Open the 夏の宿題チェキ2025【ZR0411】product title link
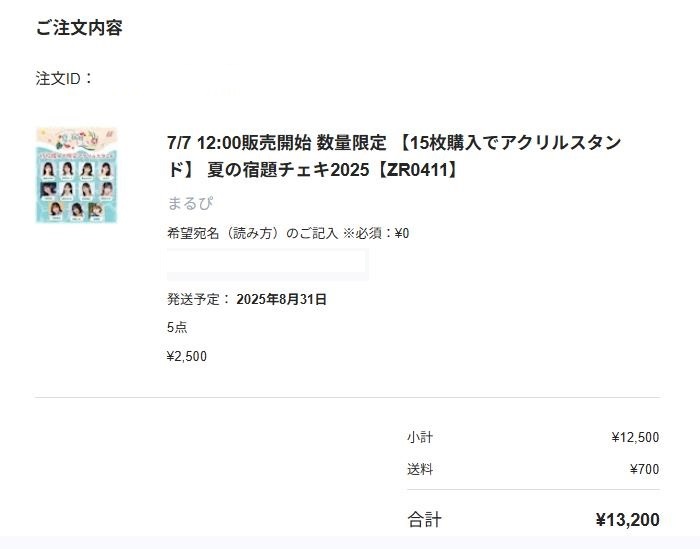The height and width of the screenshot is (549, 700). (x=394, y=156)
